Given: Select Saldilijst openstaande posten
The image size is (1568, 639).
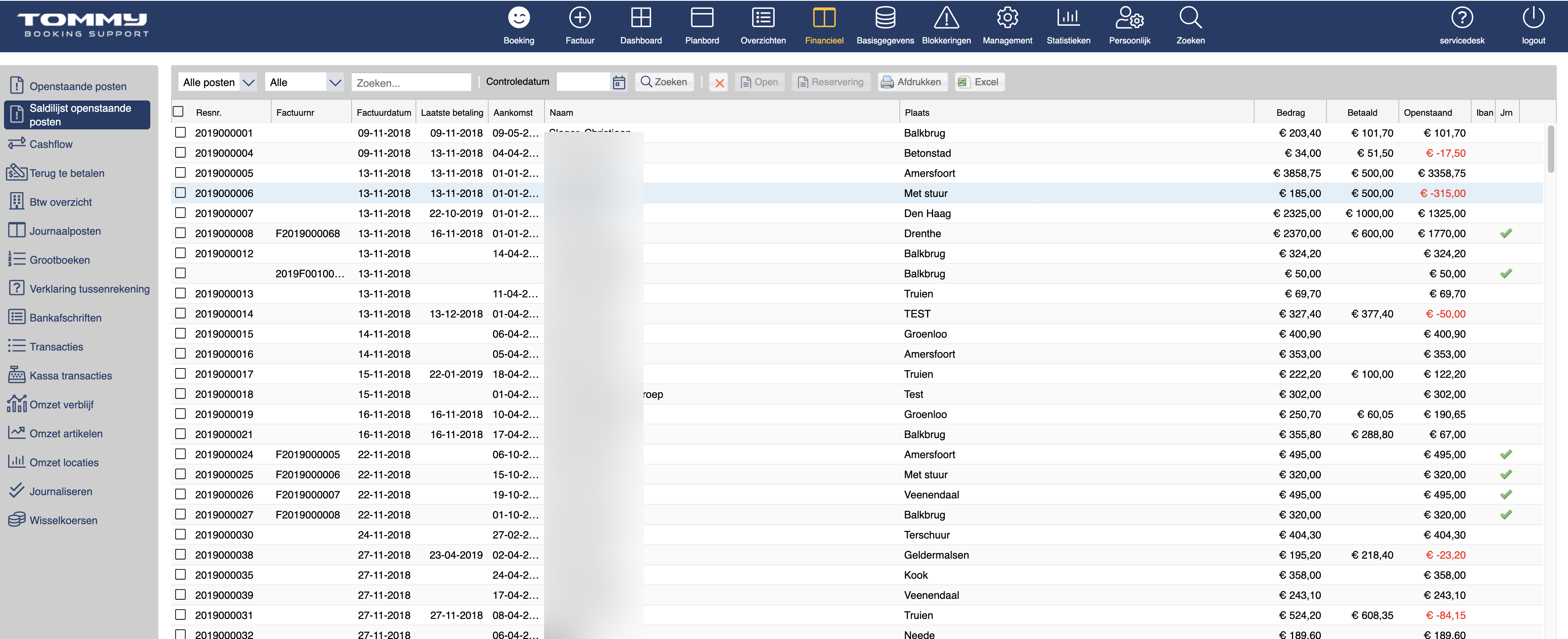Looking at the screenshot, I should (77, 115).
